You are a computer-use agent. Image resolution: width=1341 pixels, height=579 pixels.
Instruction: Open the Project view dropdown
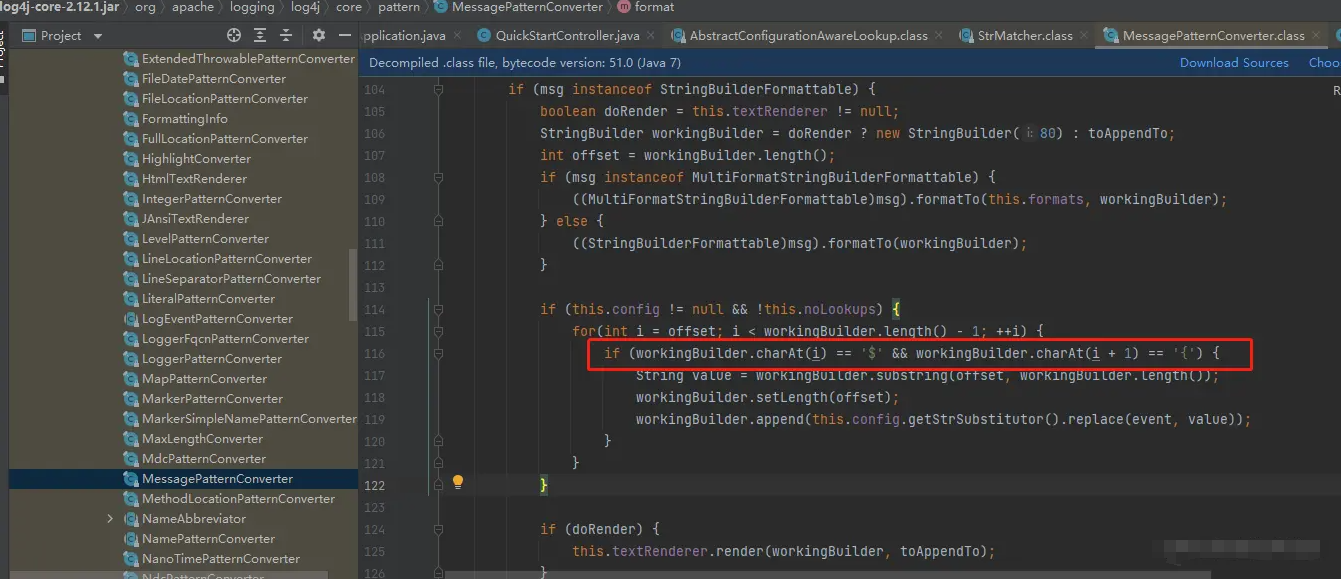click(x=97, y=36)
